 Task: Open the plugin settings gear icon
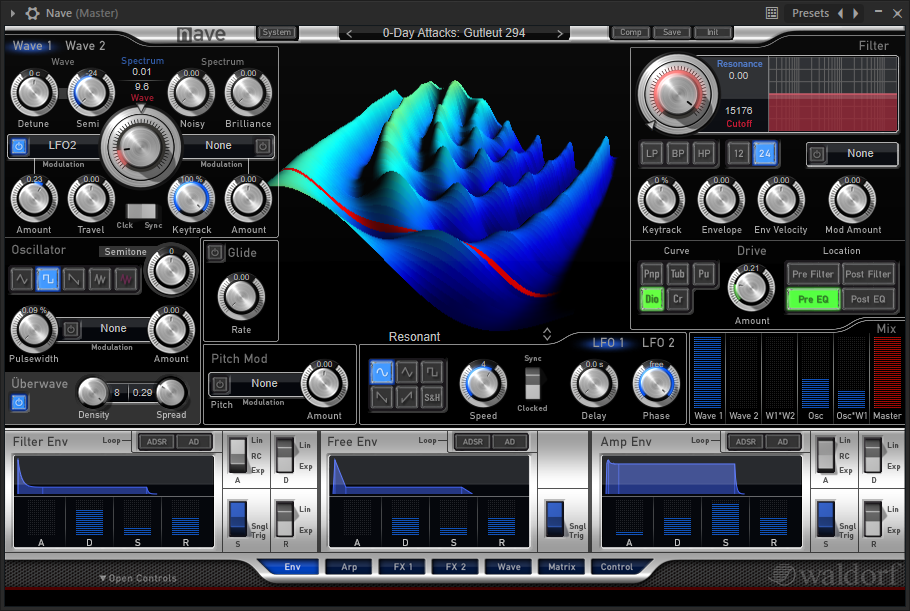[33, 13]
